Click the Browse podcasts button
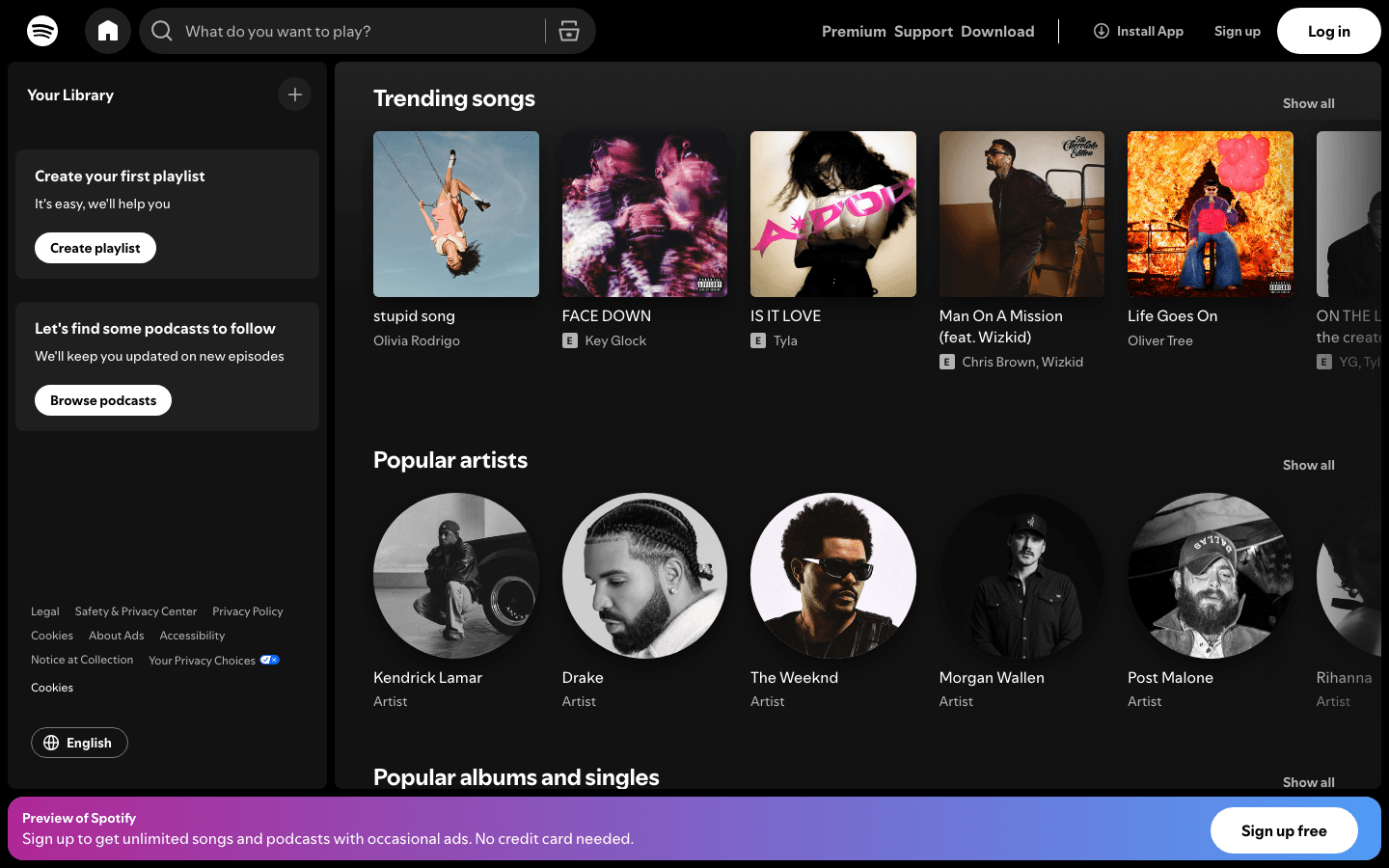This screenshot has height=868, width=1389. click(103, 400)
